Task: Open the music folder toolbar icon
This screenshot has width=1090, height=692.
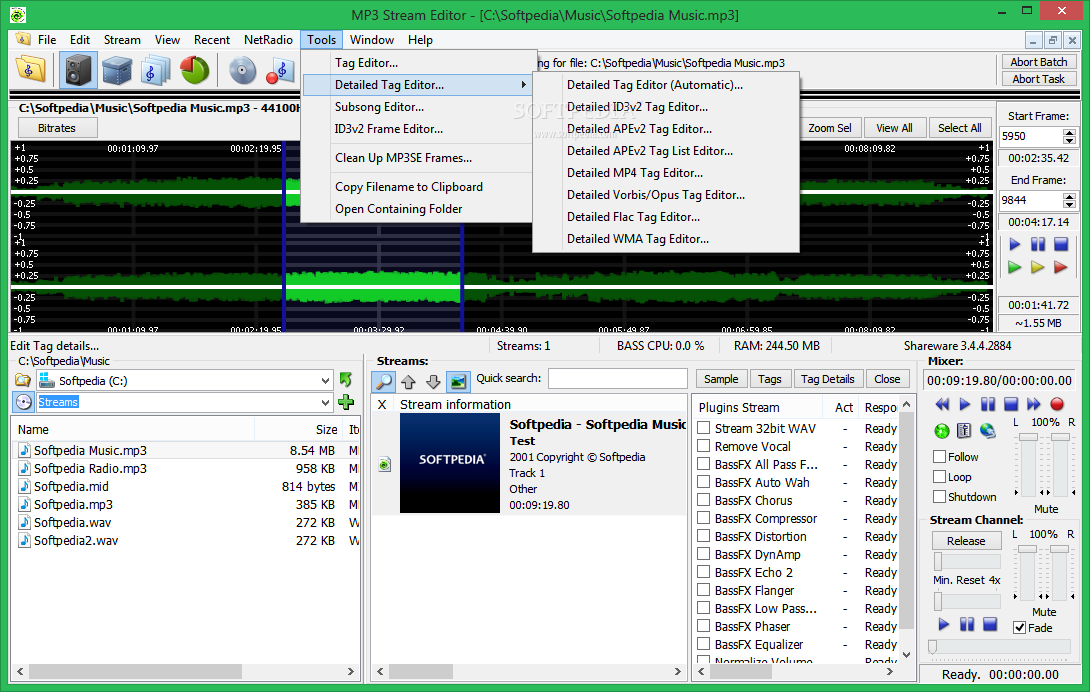Action: coord(31,70)
